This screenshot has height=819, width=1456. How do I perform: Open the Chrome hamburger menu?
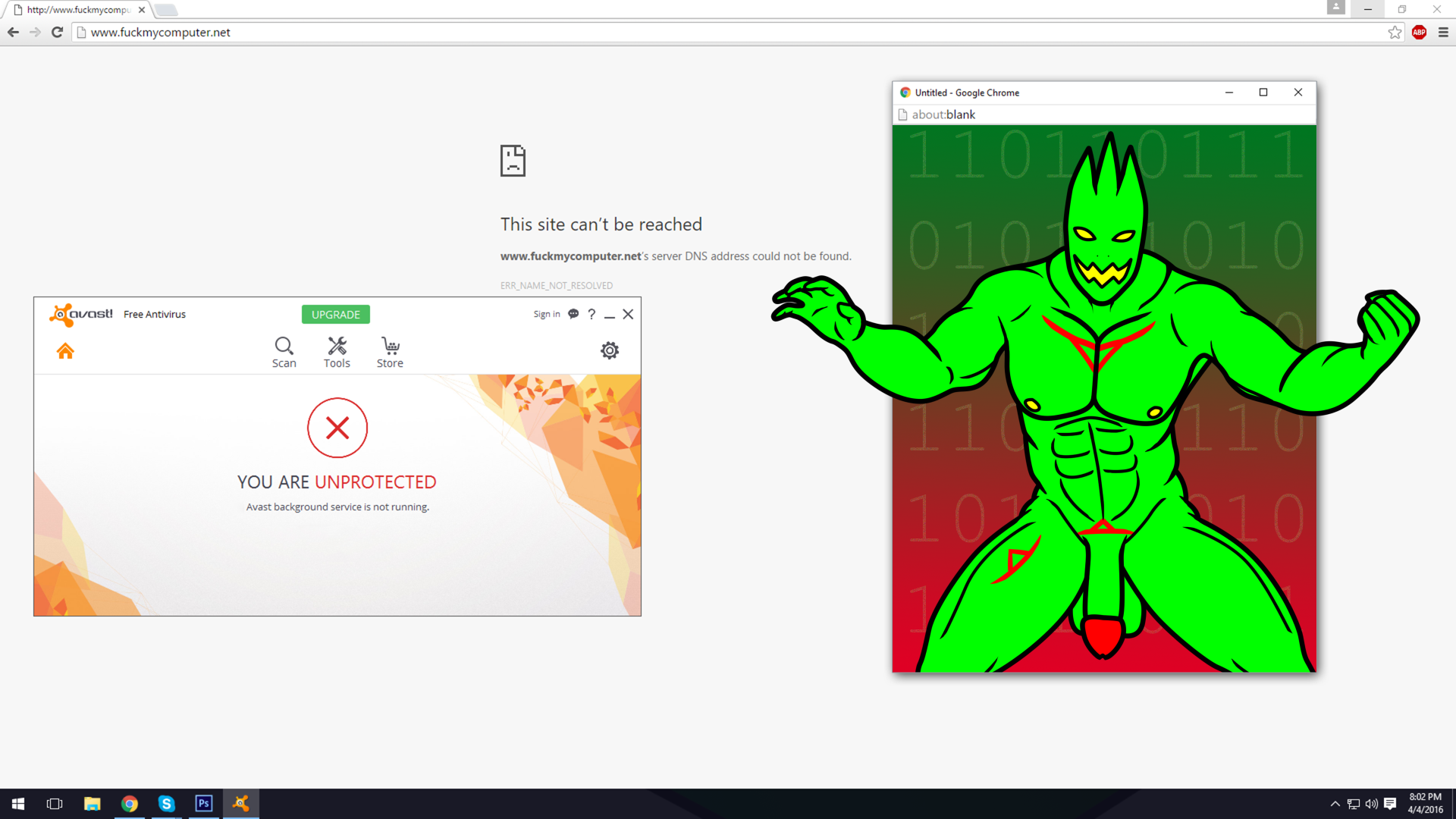point(1443,32)
